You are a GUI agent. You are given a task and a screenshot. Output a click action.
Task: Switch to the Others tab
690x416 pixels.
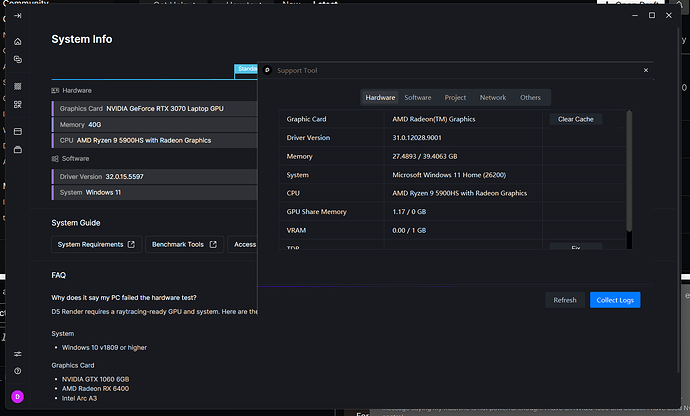click(x=530, y=98)
